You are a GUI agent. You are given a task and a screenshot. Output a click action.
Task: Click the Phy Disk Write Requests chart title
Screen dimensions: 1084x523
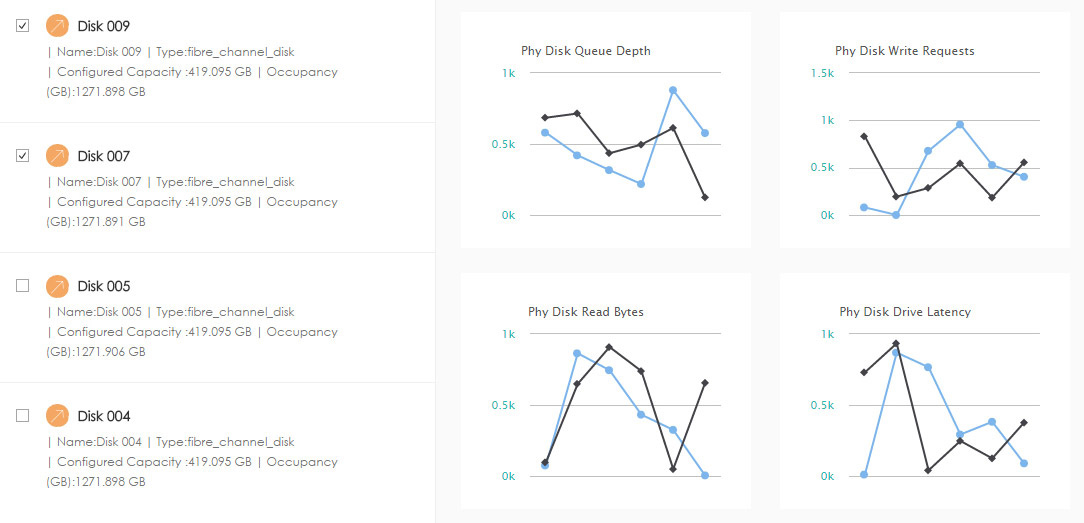tap(905, 51)
